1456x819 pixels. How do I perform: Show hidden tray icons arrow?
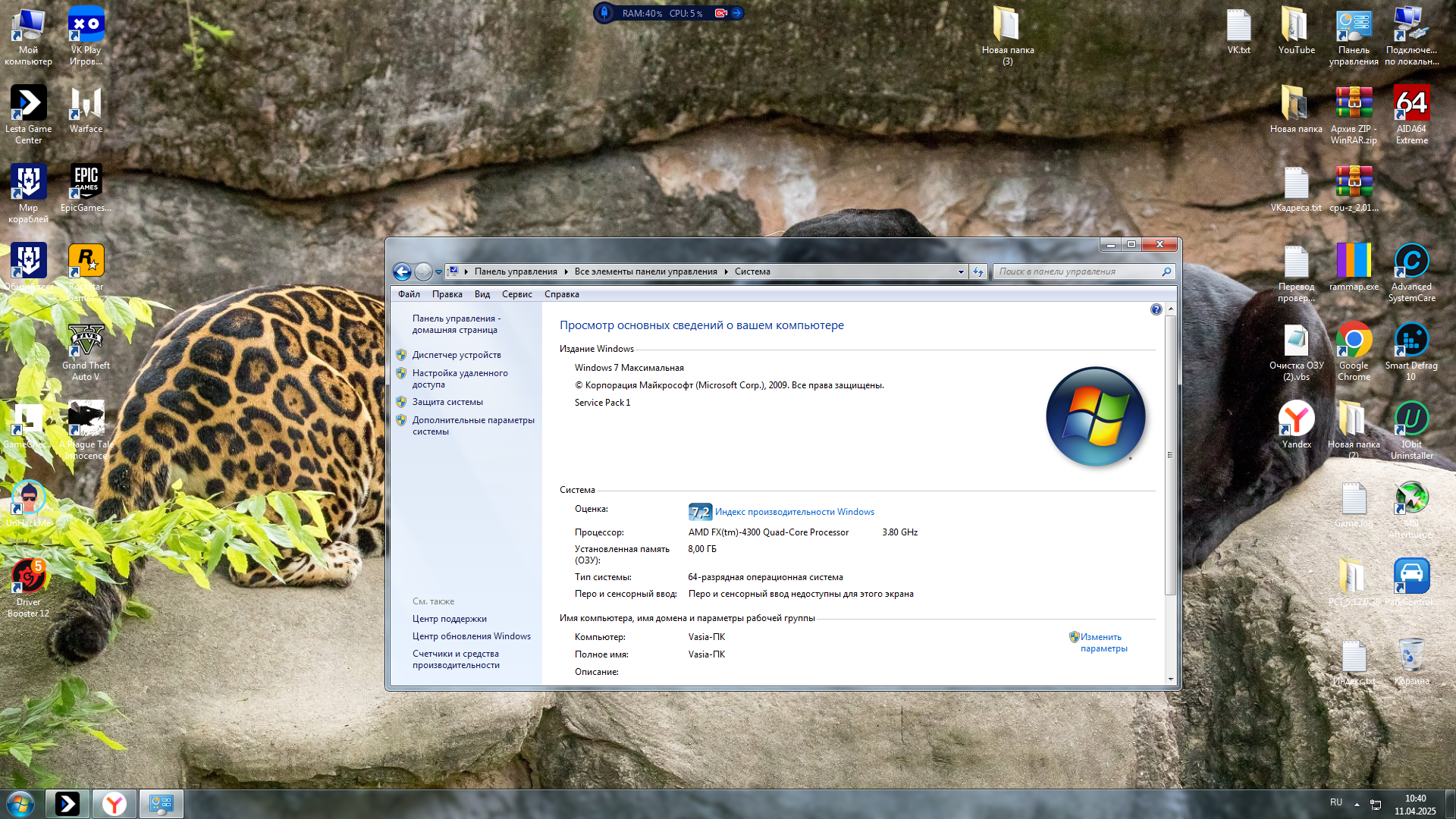1357,805
